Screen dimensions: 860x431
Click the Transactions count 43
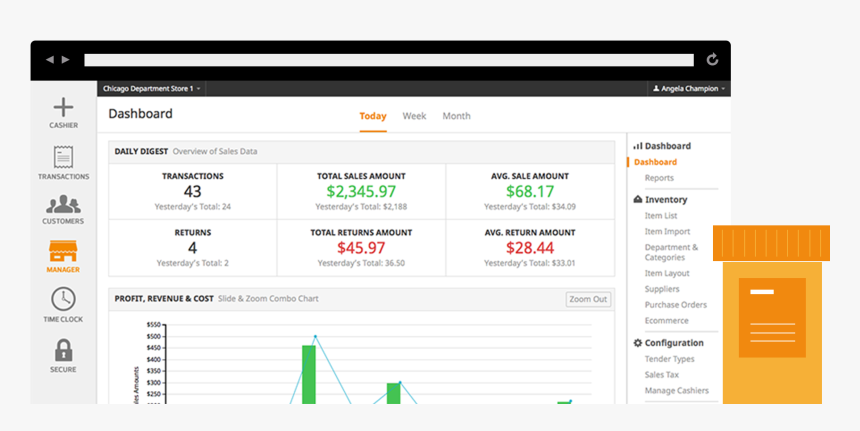coord(193,191)
